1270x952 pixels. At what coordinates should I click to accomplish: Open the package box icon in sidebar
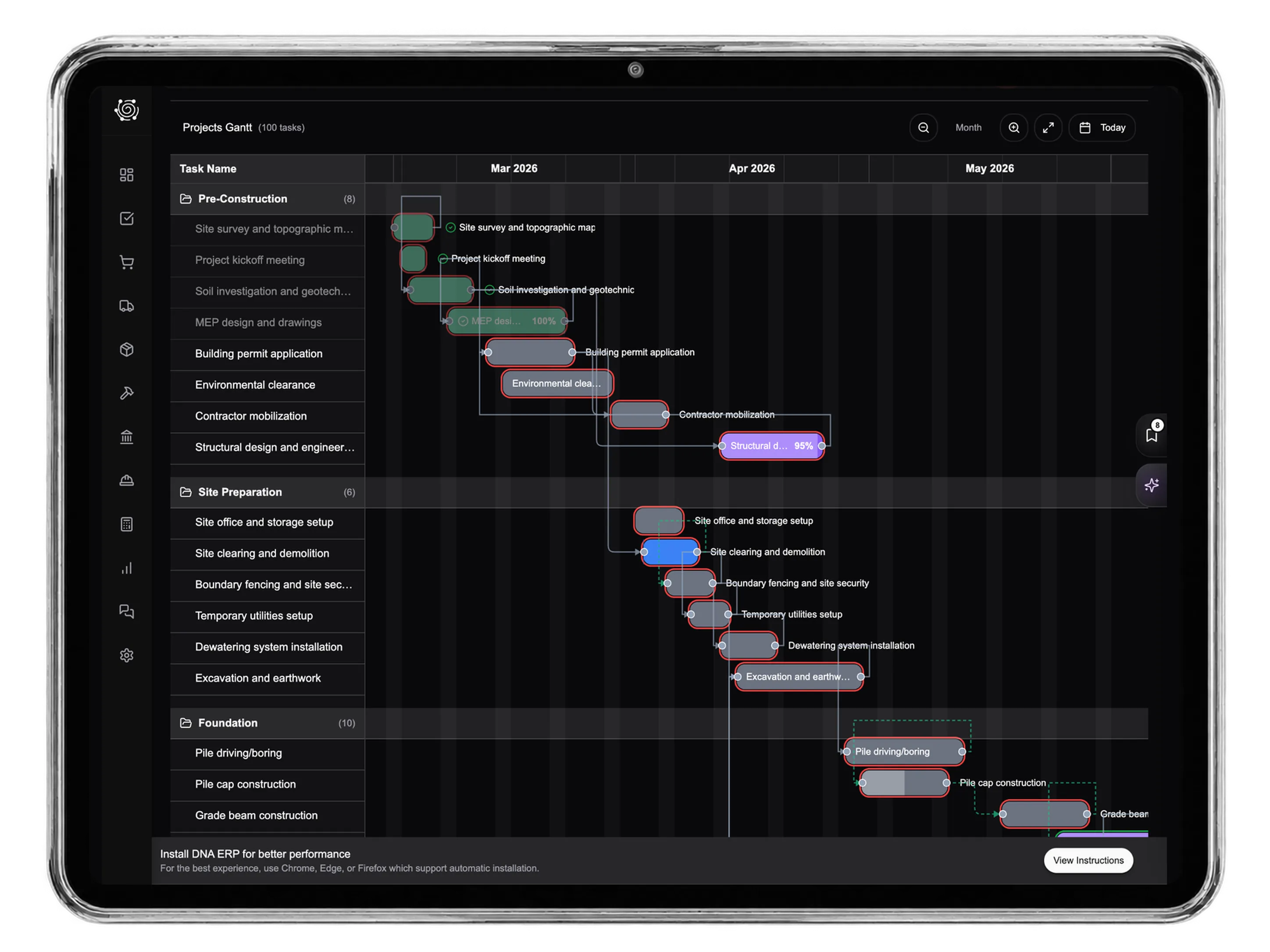126,349
